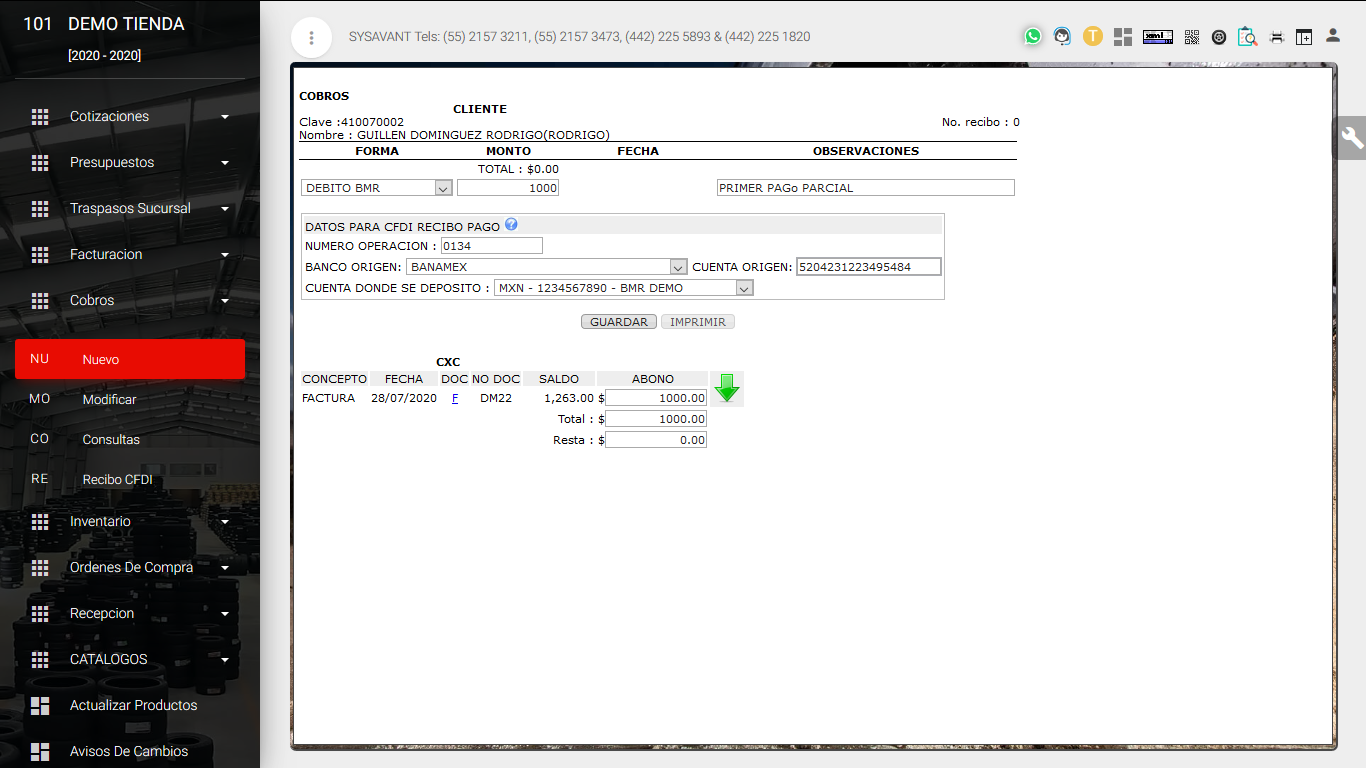
Task: Open Avisos De Cambios in sidebar
Action: (129, 752)
